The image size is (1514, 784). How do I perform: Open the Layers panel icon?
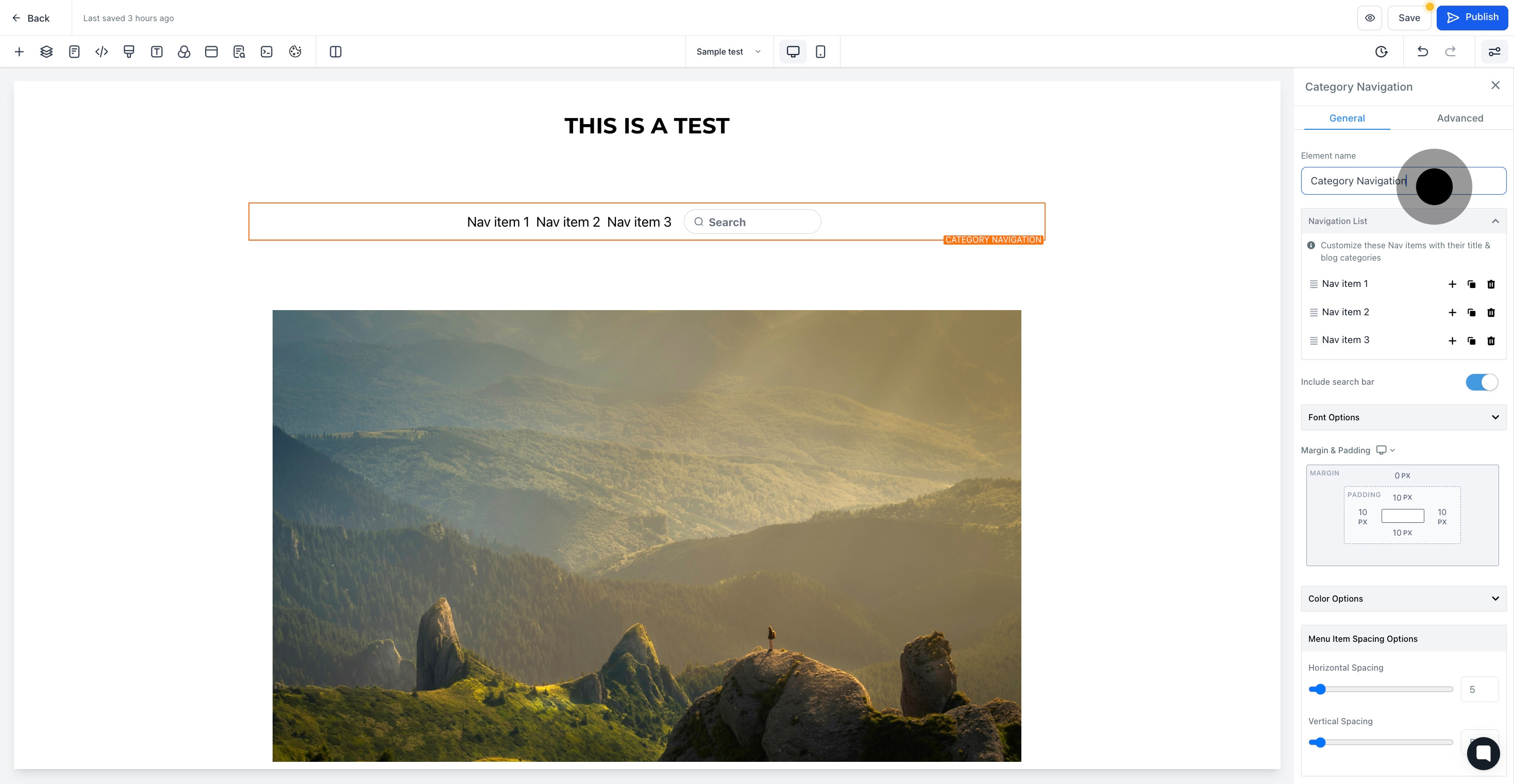[x=46, y=52]
